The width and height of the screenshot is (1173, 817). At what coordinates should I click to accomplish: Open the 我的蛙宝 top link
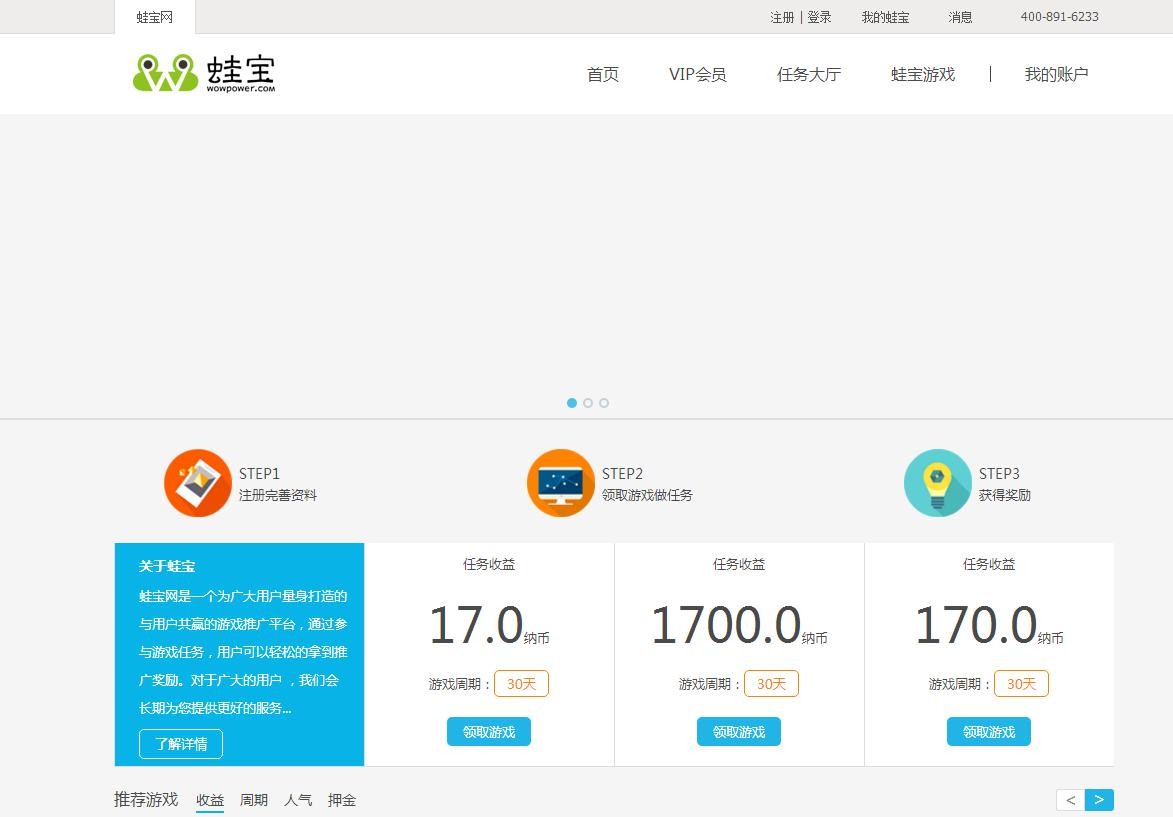(x=885, y=17)
